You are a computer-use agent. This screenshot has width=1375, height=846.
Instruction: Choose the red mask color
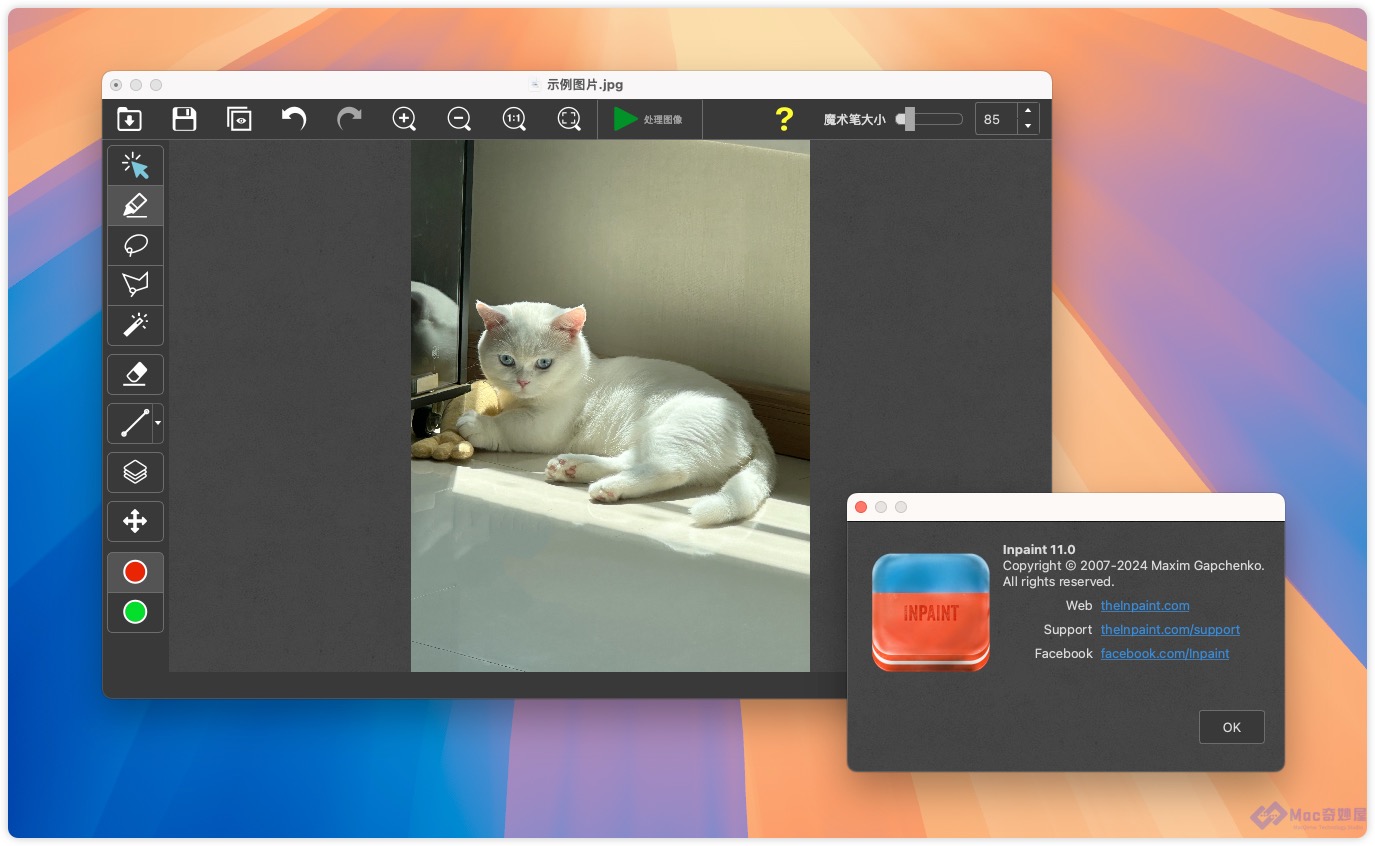coord(135,572)
